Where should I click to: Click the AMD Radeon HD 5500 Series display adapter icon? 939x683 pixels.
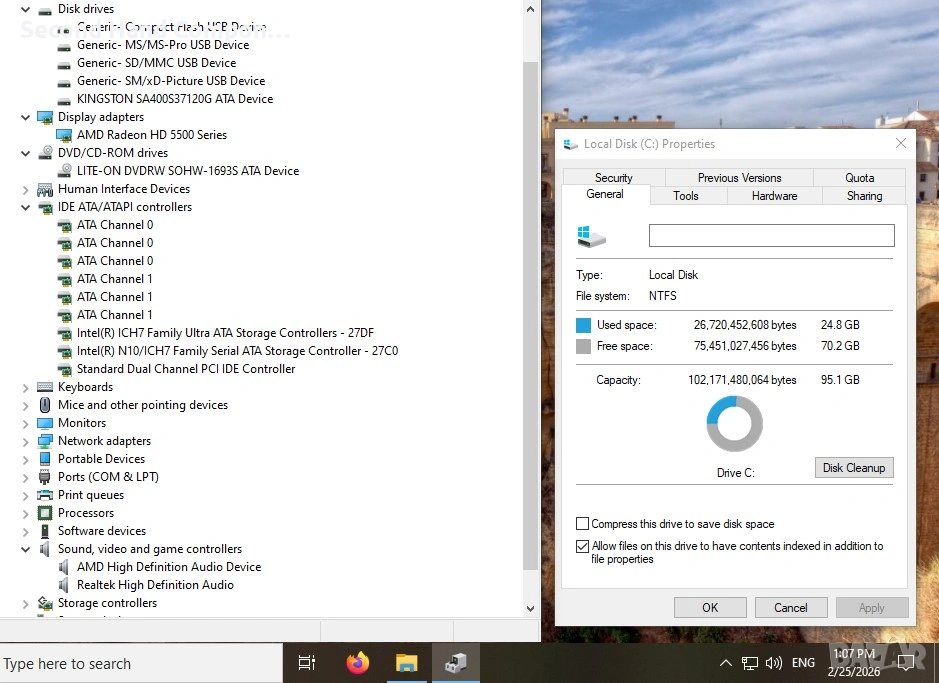(x=64, y=135)
